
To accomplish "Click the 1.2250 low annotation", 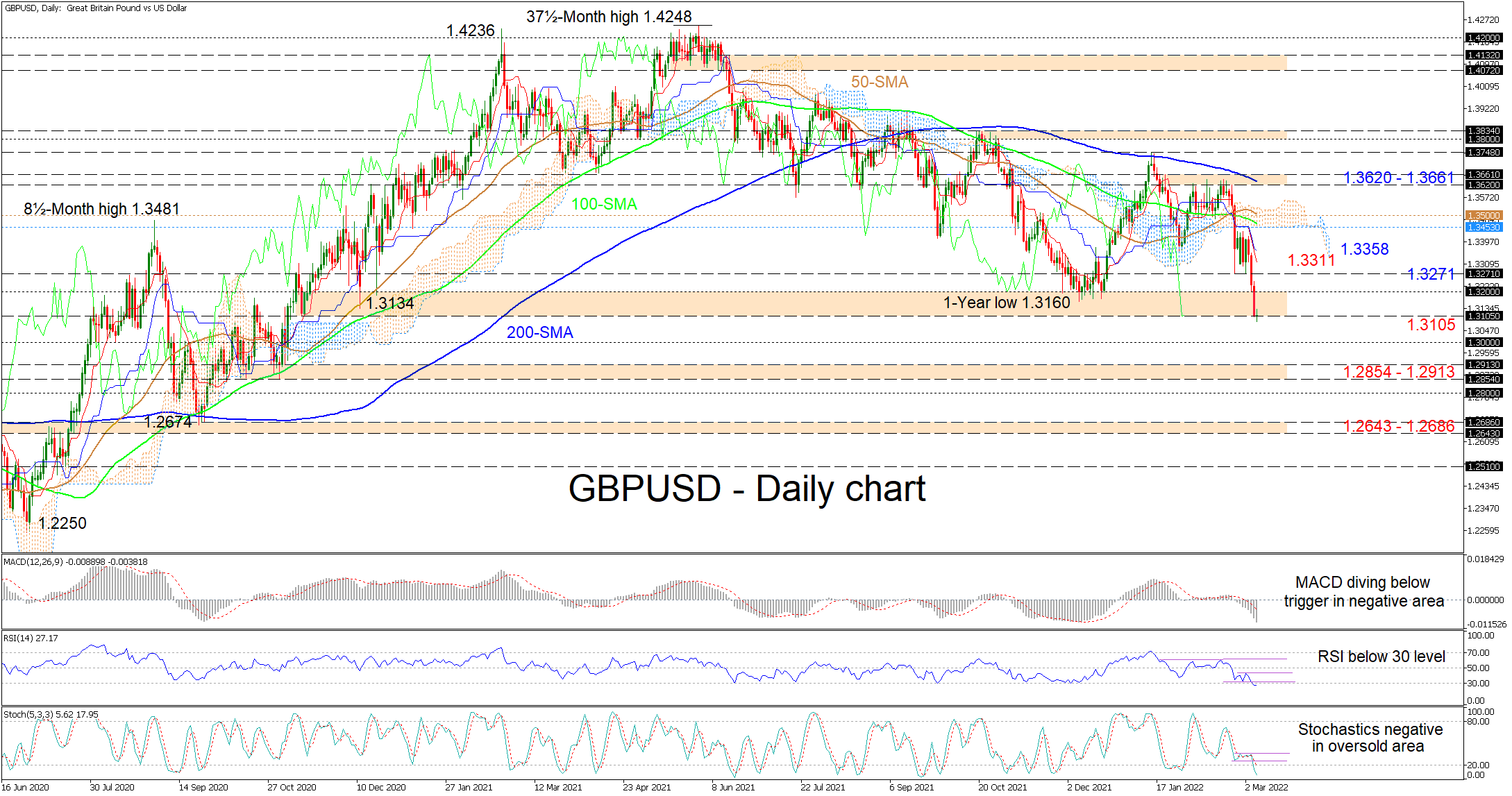I will point(62,523).
